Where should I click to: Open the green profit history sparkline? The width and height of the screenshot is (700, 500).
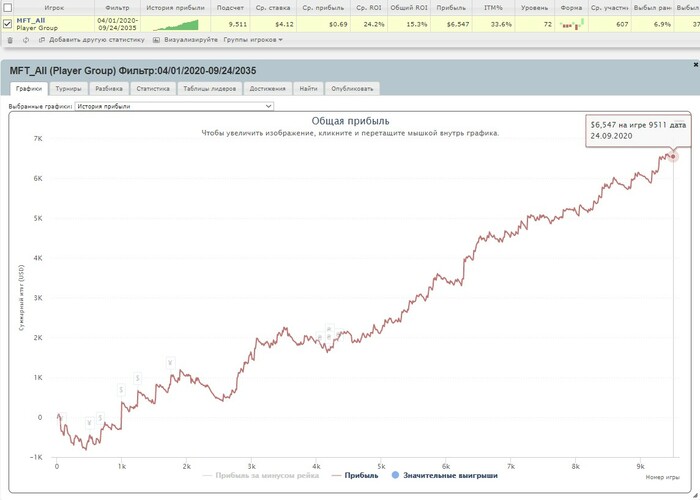click(x=175, y=25)
